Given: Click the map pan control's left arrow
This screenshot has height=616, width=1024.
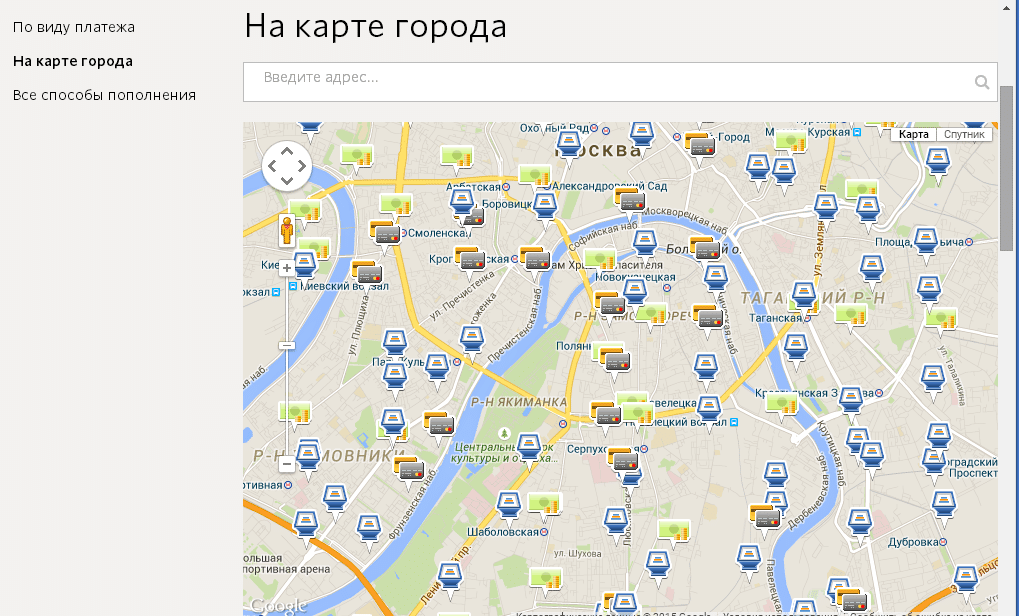Looking at the screenshot, I should (272, 166).
